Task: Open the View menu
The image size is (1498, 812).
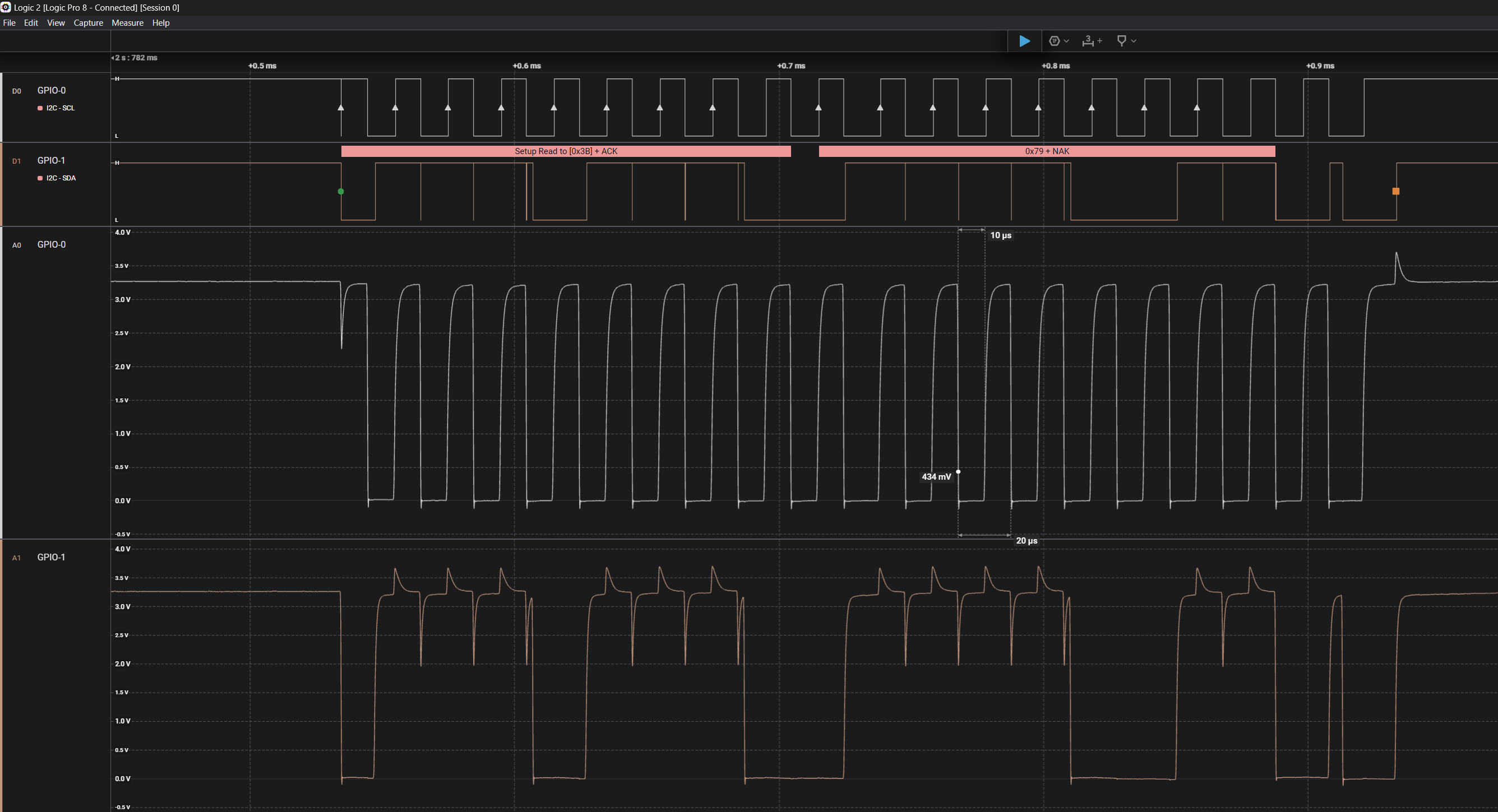Action: 56,22
